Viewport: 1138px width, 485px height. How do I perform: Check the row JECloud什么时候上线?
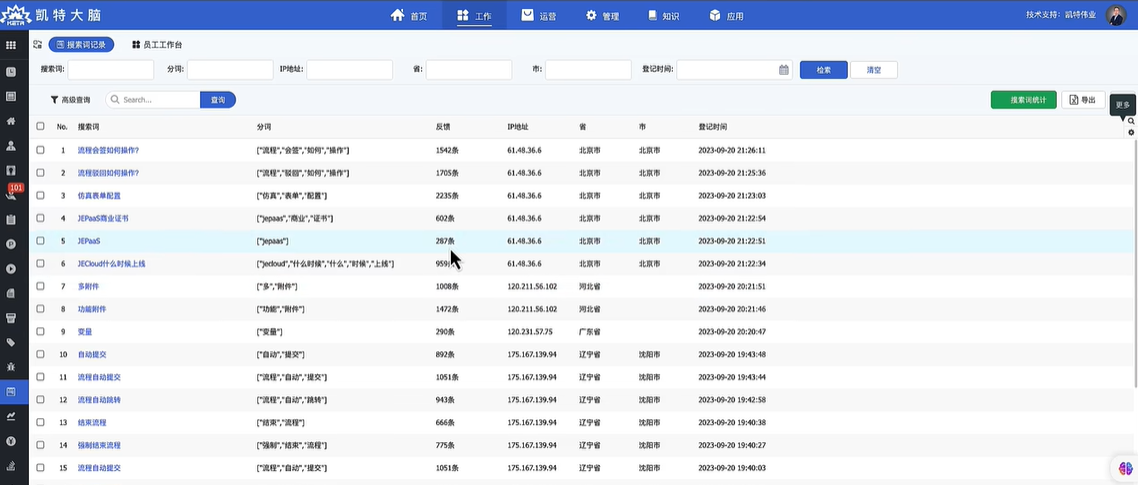[x=41, y=264]
